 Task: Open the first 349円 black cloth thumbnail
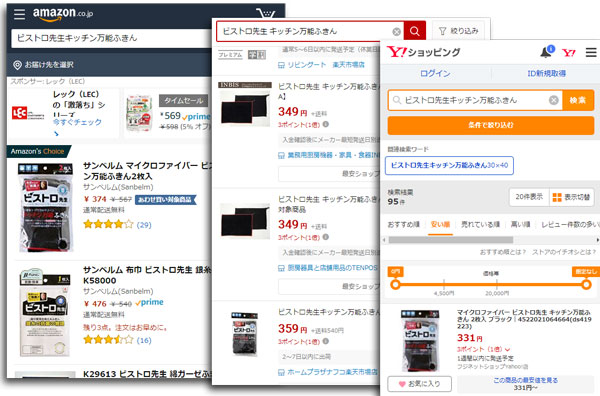245,104
